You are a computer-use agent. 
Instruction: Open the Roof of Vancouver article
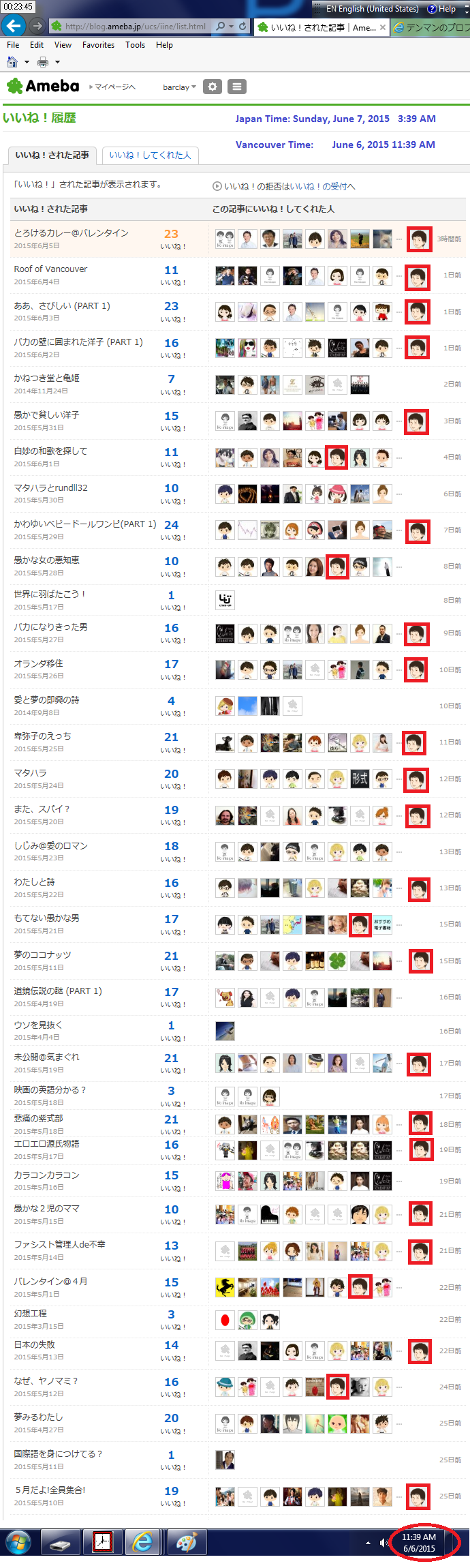[x=50, y=269]
